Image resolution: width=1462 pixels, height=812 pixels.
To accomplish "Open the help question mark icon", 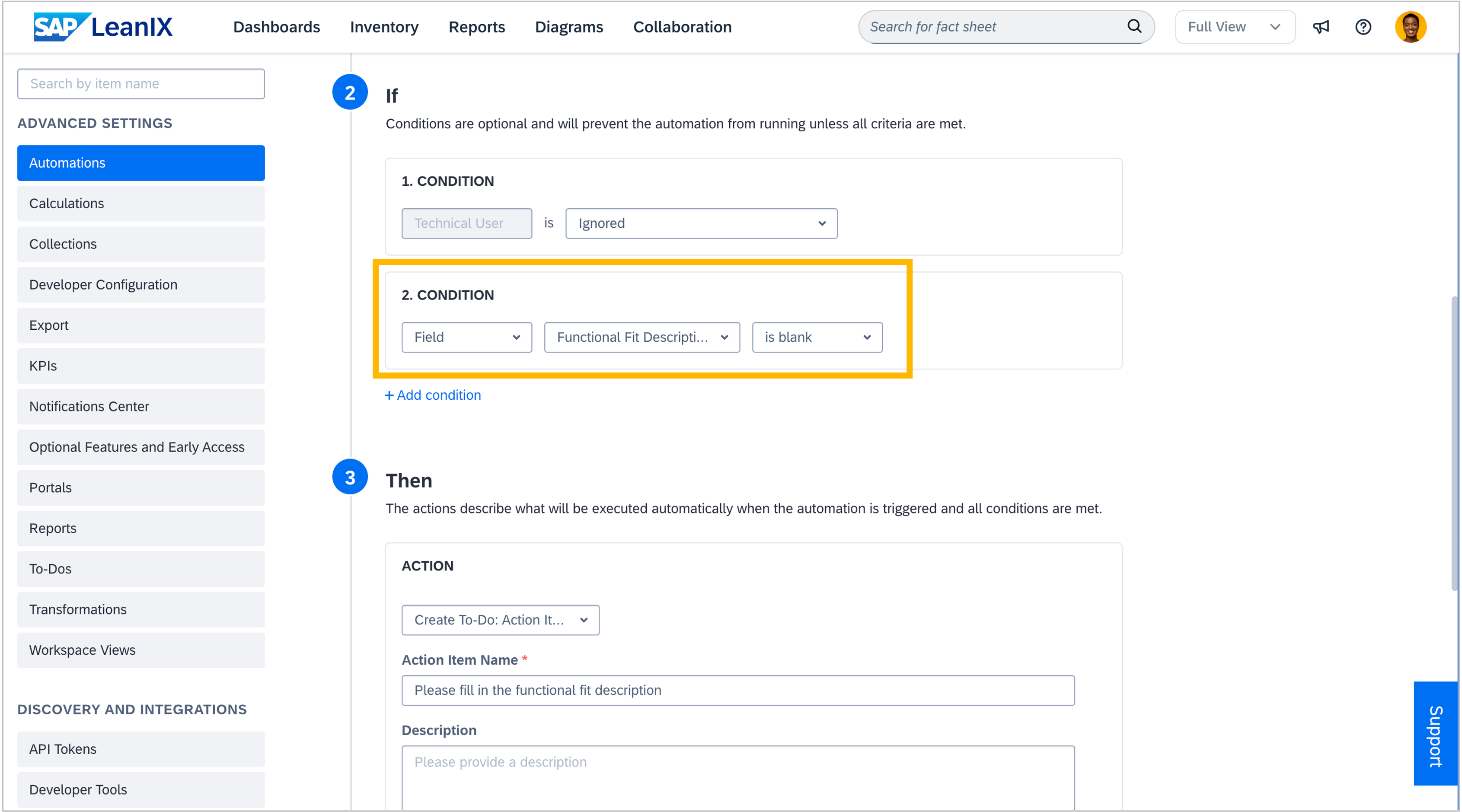I will [x=1363, y=27].
